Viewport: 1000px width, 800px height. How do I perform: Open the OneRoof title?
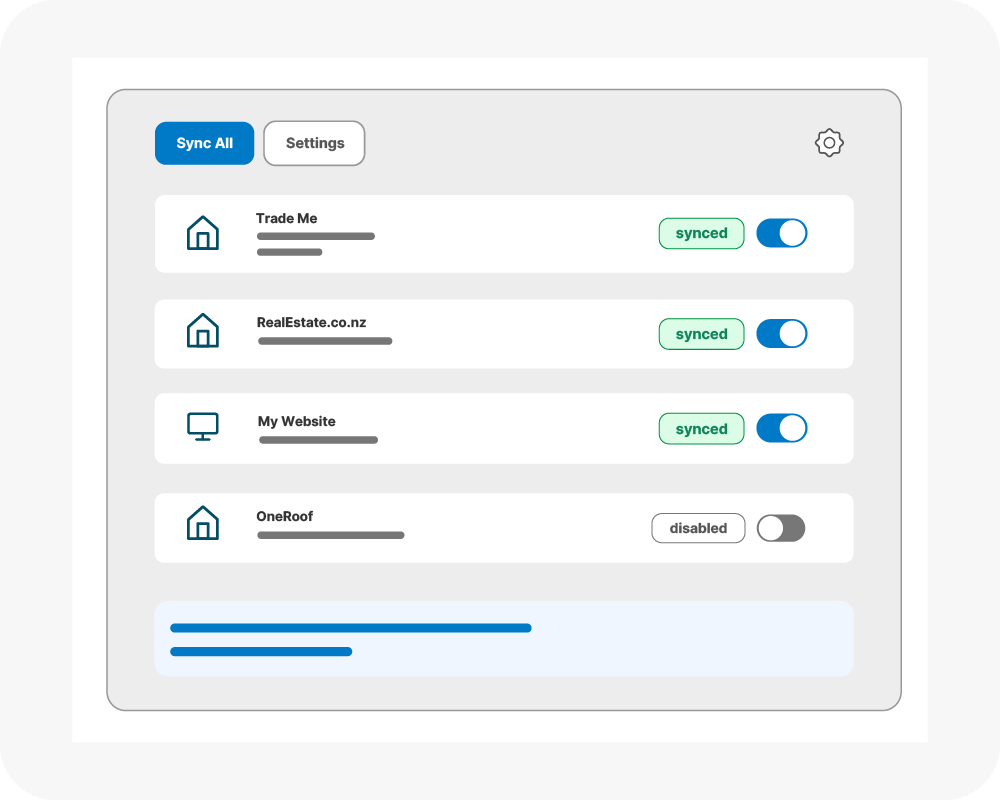tap(284, 516)
